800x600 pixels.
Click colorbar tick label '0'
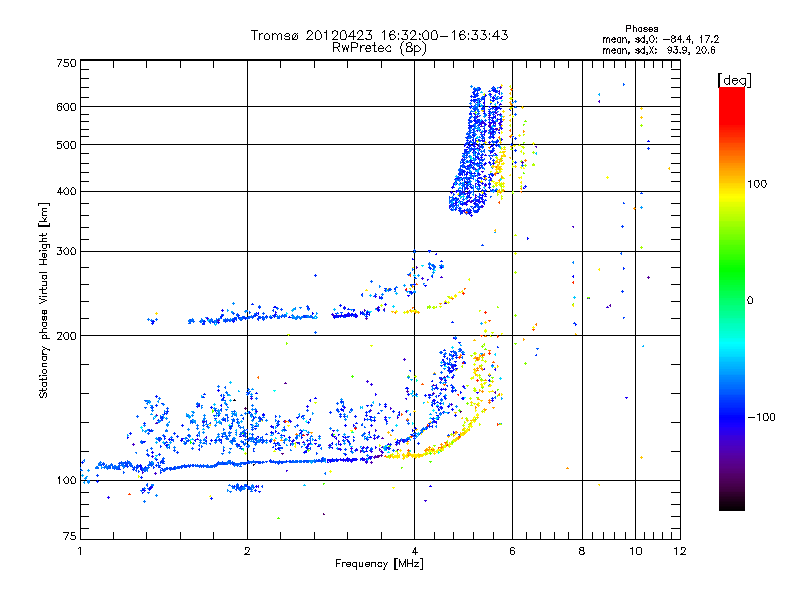click(750, 300)
